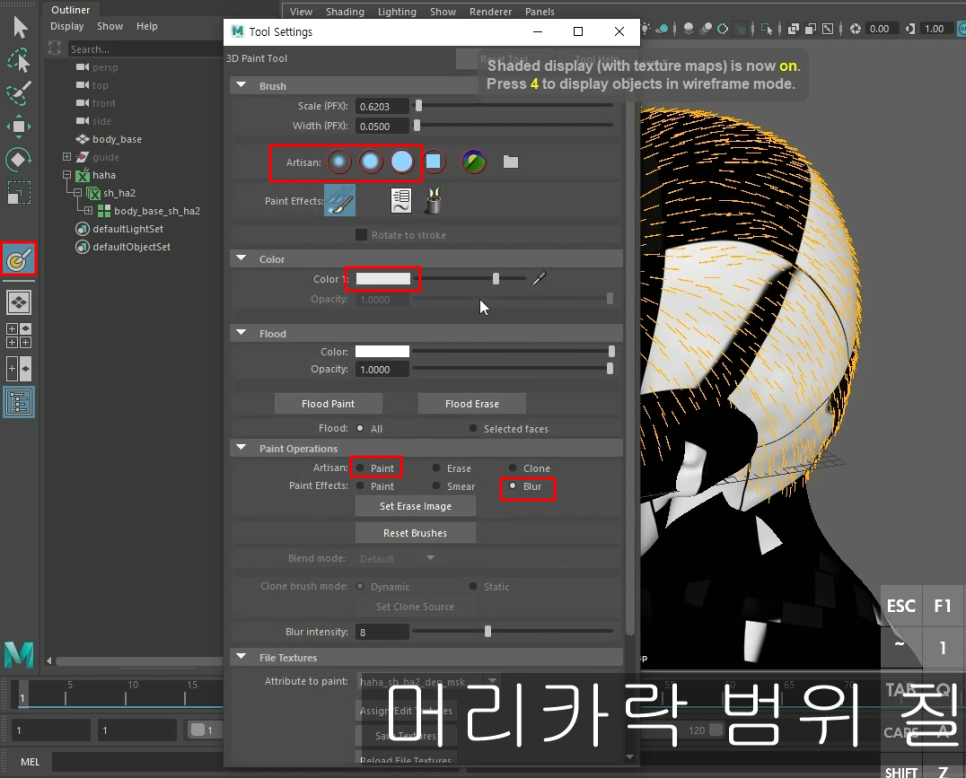Viewport: 966px width, 778px height.
Task: Select Paint Effects Blur operation
Action: coord(513,485)
